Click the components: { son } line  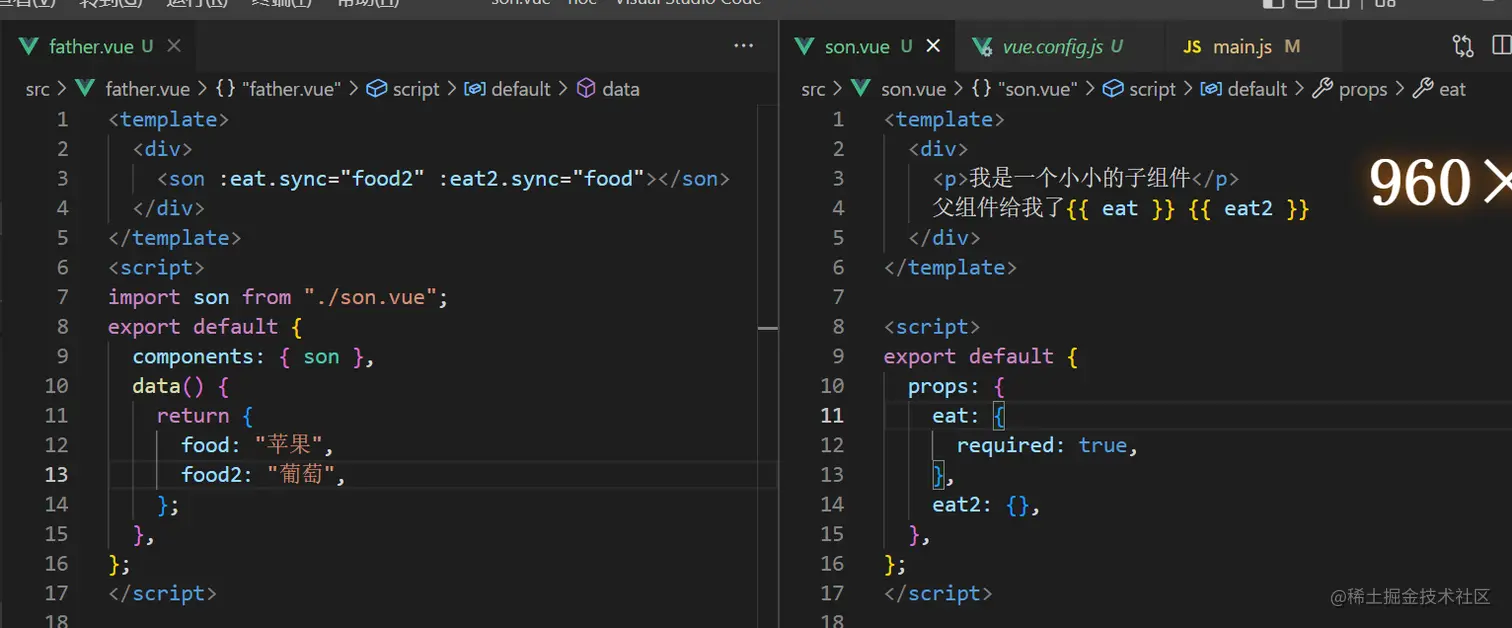coord(253,356)
